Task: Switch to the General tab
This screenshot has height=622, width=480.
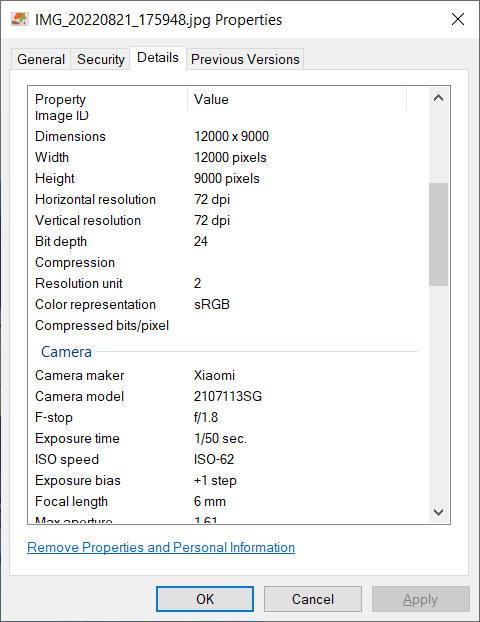Action: 41,59
